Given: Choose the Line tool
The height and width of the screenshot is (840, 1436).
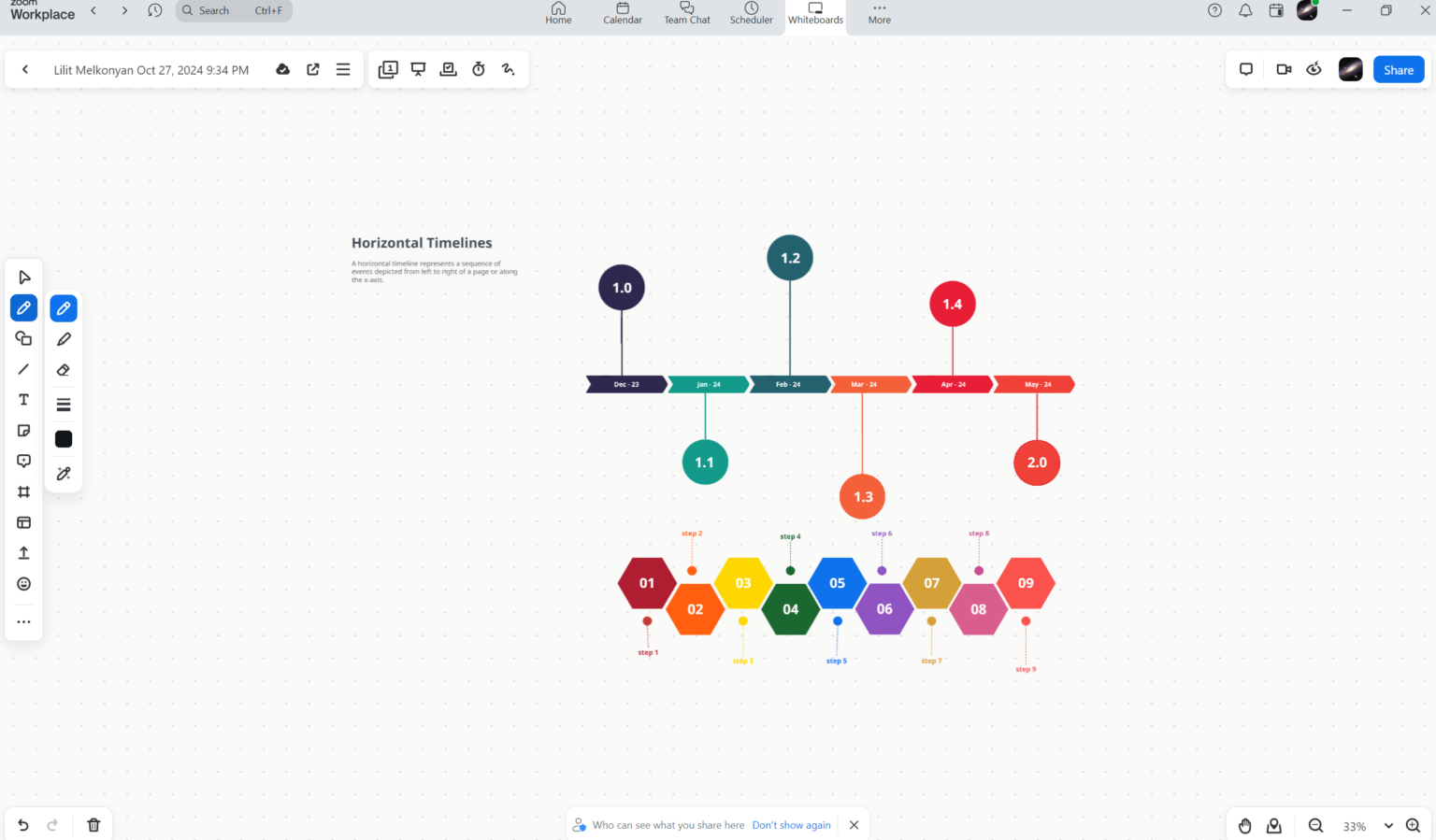Looking at the screenshot, I should 23,369.
